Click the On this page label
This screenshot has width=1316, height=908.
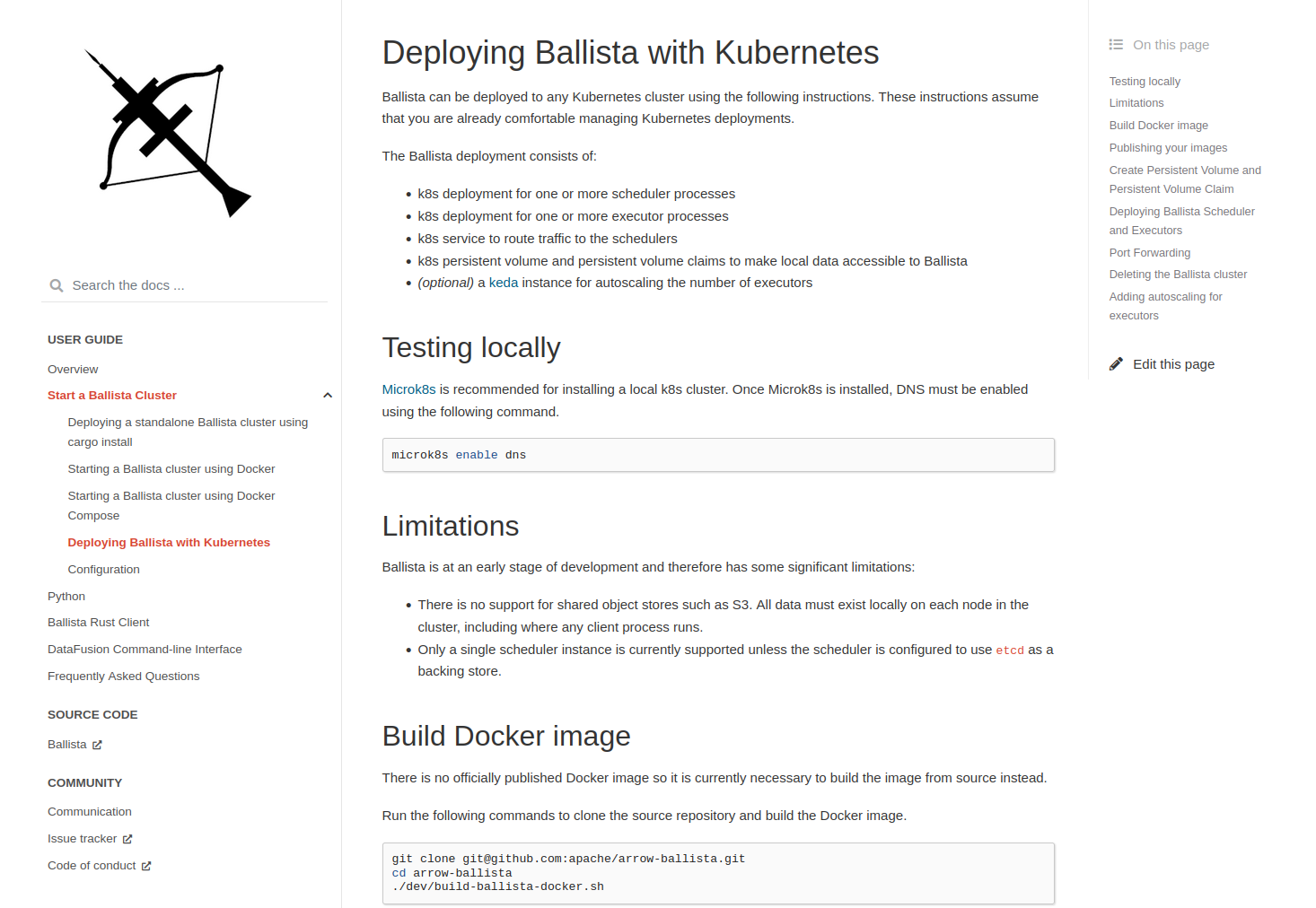pos(1171,45)
